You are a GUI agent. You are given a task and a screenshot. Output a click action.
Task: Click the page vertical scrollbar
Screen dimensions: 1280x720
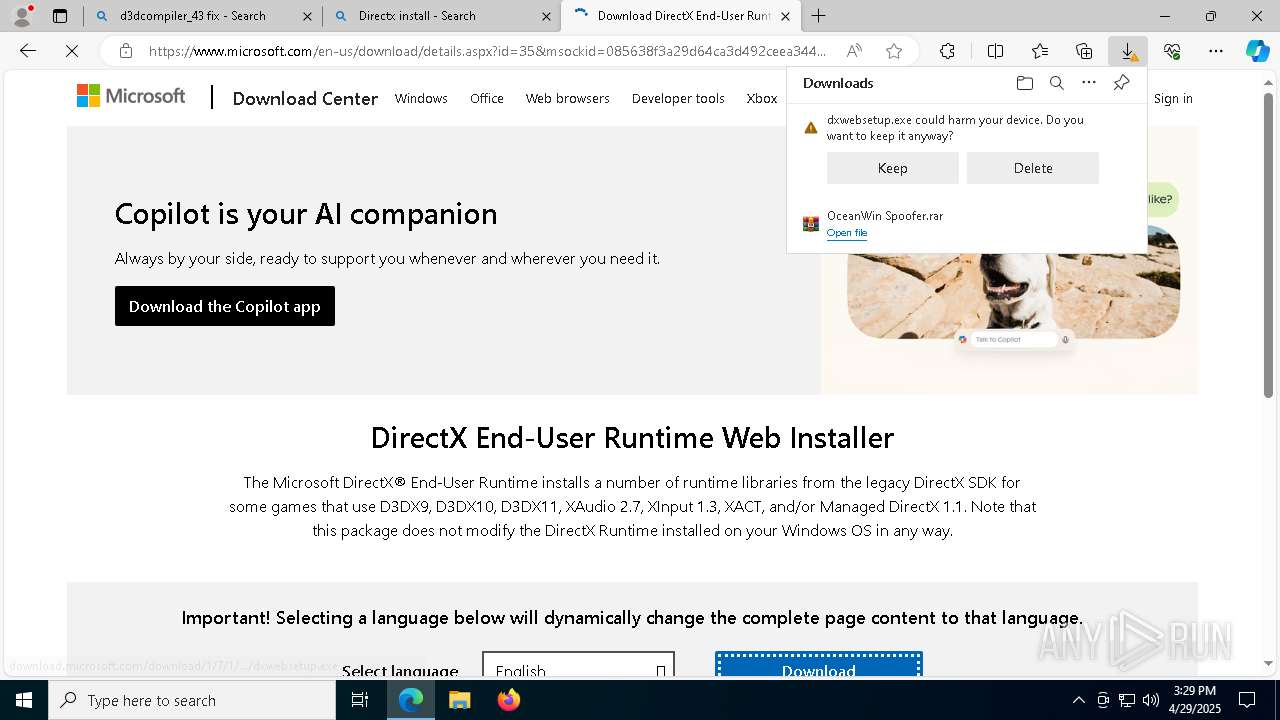pyautogui.click(x=1269, y=245)
